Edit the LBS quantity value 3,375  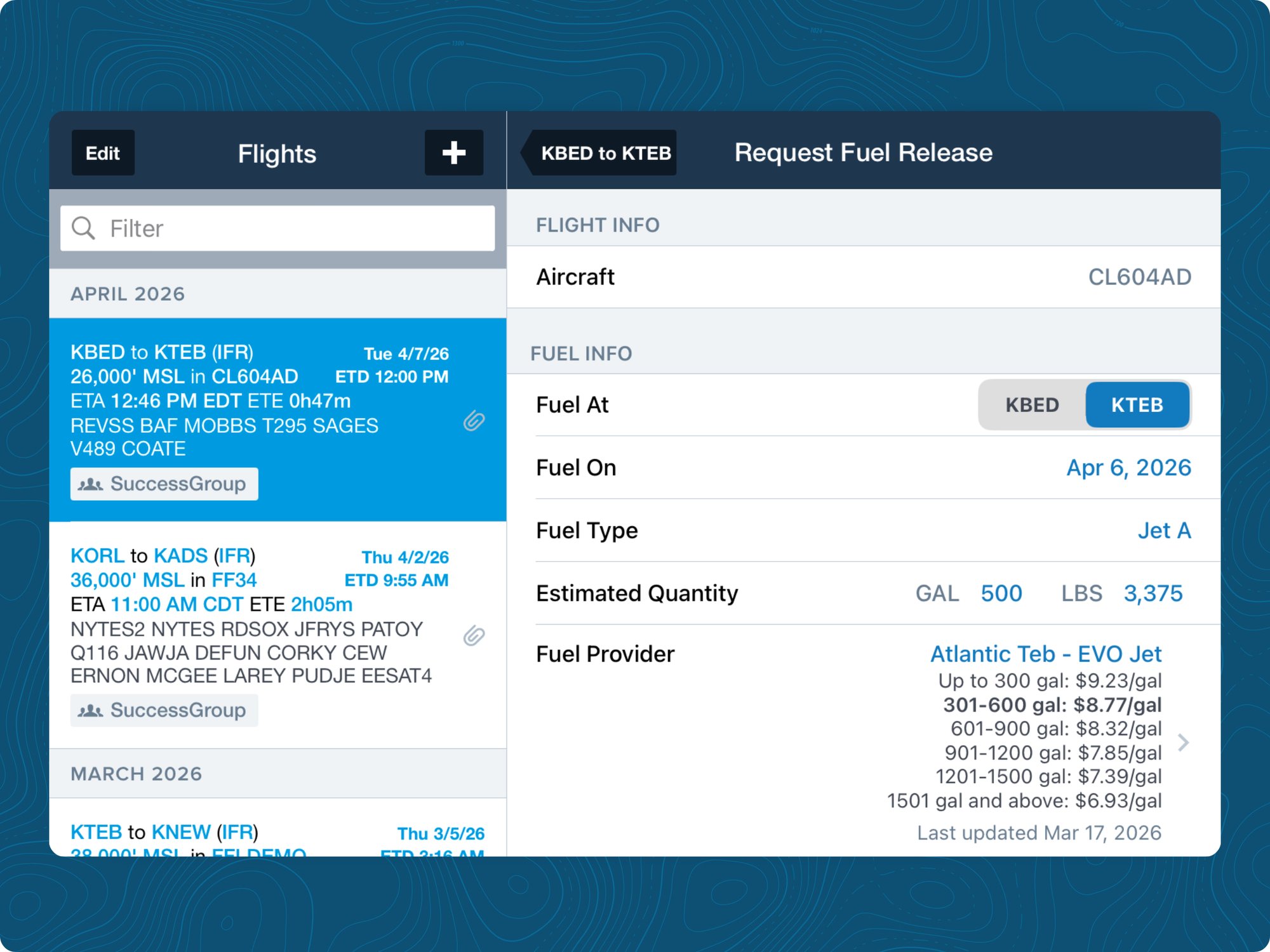coord(1153,593)
